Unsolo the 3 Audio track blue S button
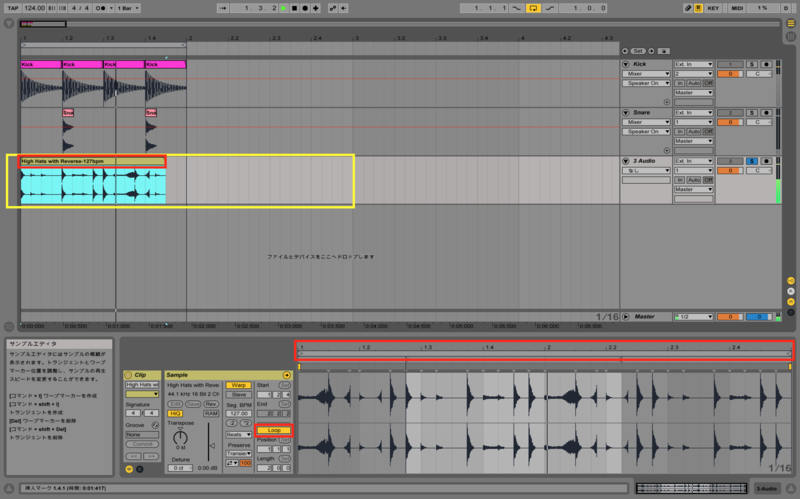 [x=752, y=161]
